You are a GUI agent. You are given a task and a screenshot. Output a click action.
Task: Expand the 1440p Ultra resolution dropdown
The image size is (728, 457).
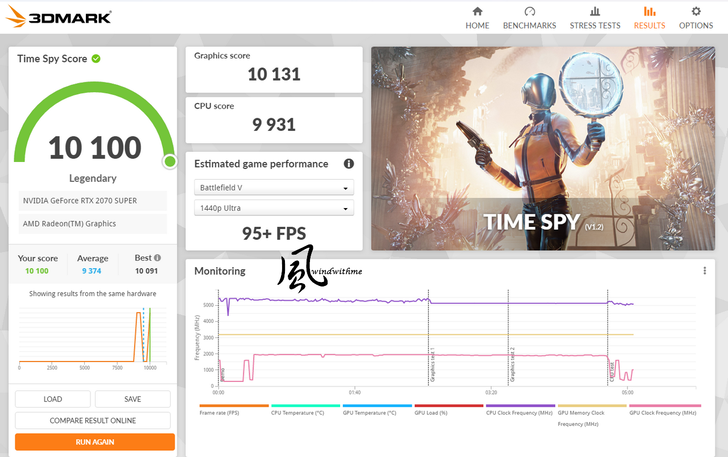click(274, 208)
